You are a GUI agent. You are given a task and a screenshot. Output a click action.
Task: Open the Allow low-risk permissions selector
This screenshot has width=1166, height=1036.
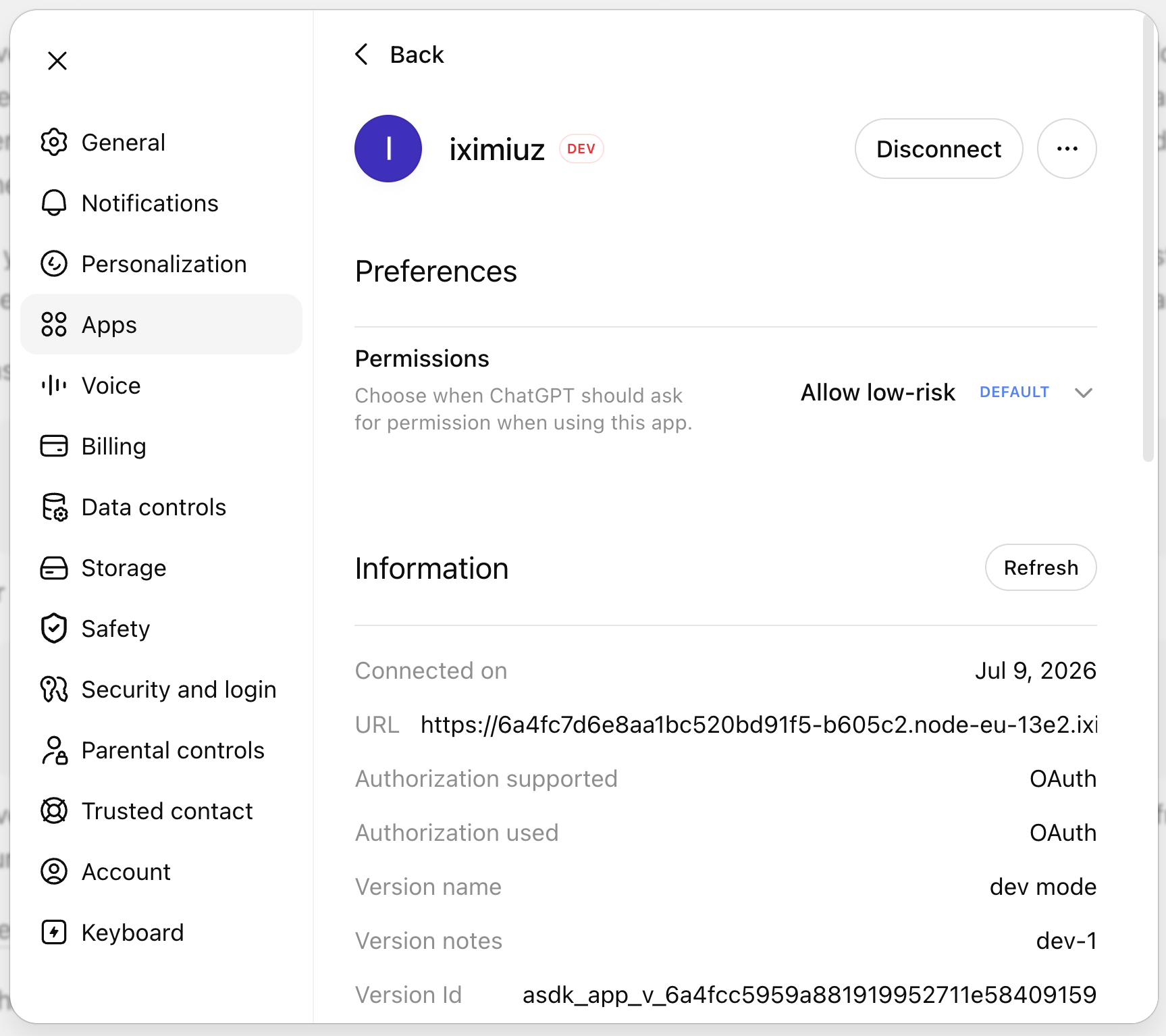click(x=947, y=392)
